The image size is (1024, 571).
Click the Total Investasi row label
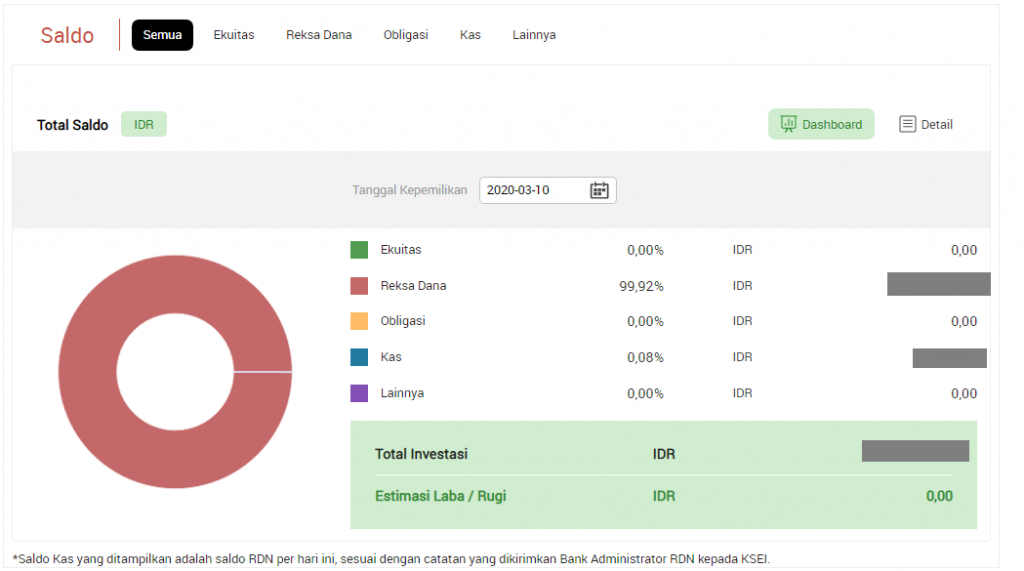point(421,454)
